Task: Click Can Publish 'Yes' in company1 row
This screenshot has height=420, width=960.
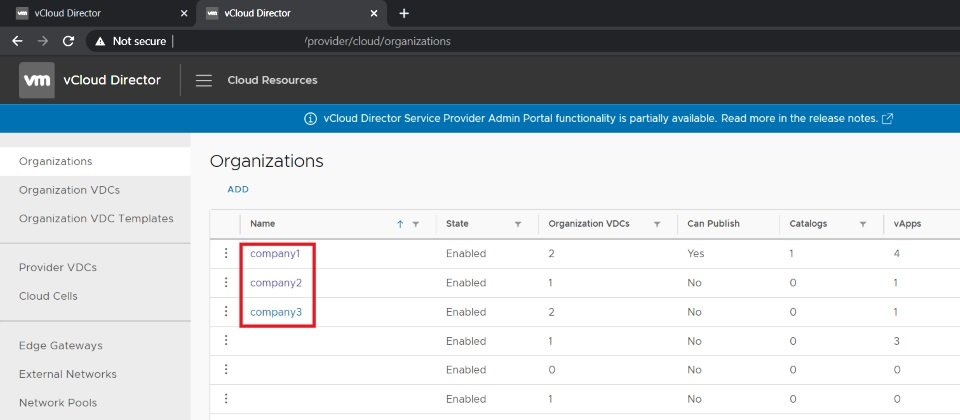Action: point(696,253)
